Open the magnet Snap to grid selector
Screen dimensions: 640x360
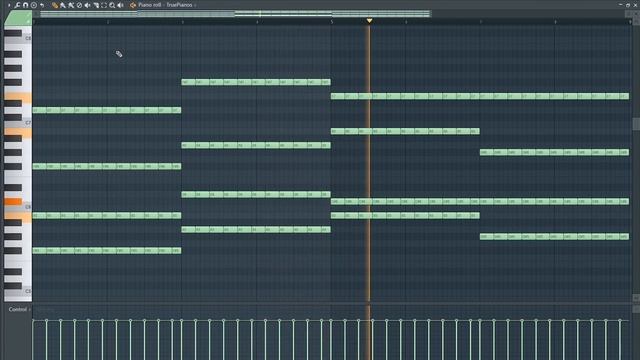pos(25,5)
